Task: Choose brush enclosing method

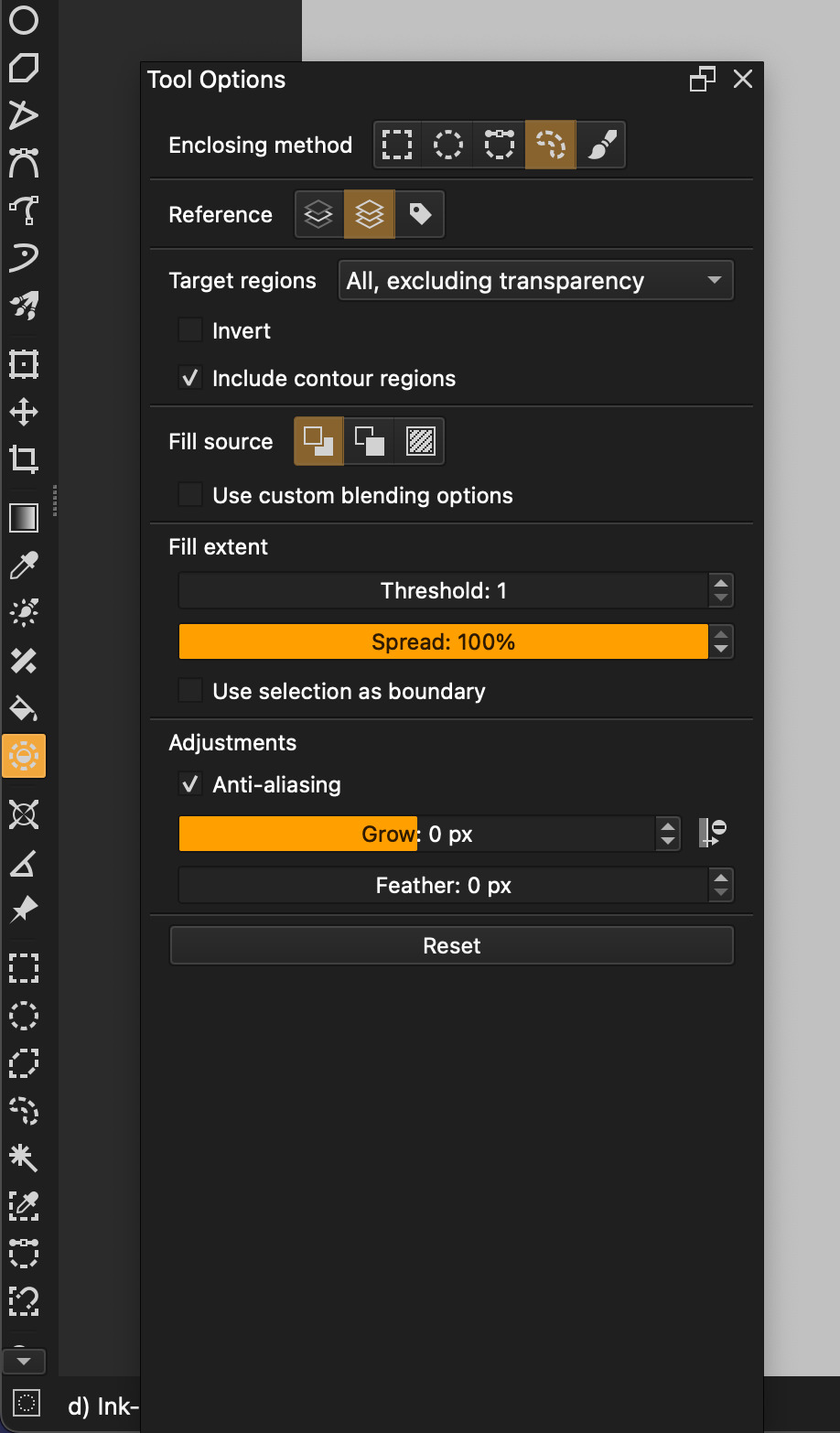Action: 601,145
